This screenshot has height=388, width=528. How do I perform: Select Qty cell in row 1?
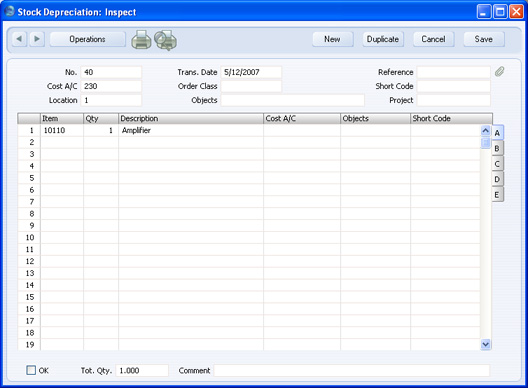click(x=101, y=130)
